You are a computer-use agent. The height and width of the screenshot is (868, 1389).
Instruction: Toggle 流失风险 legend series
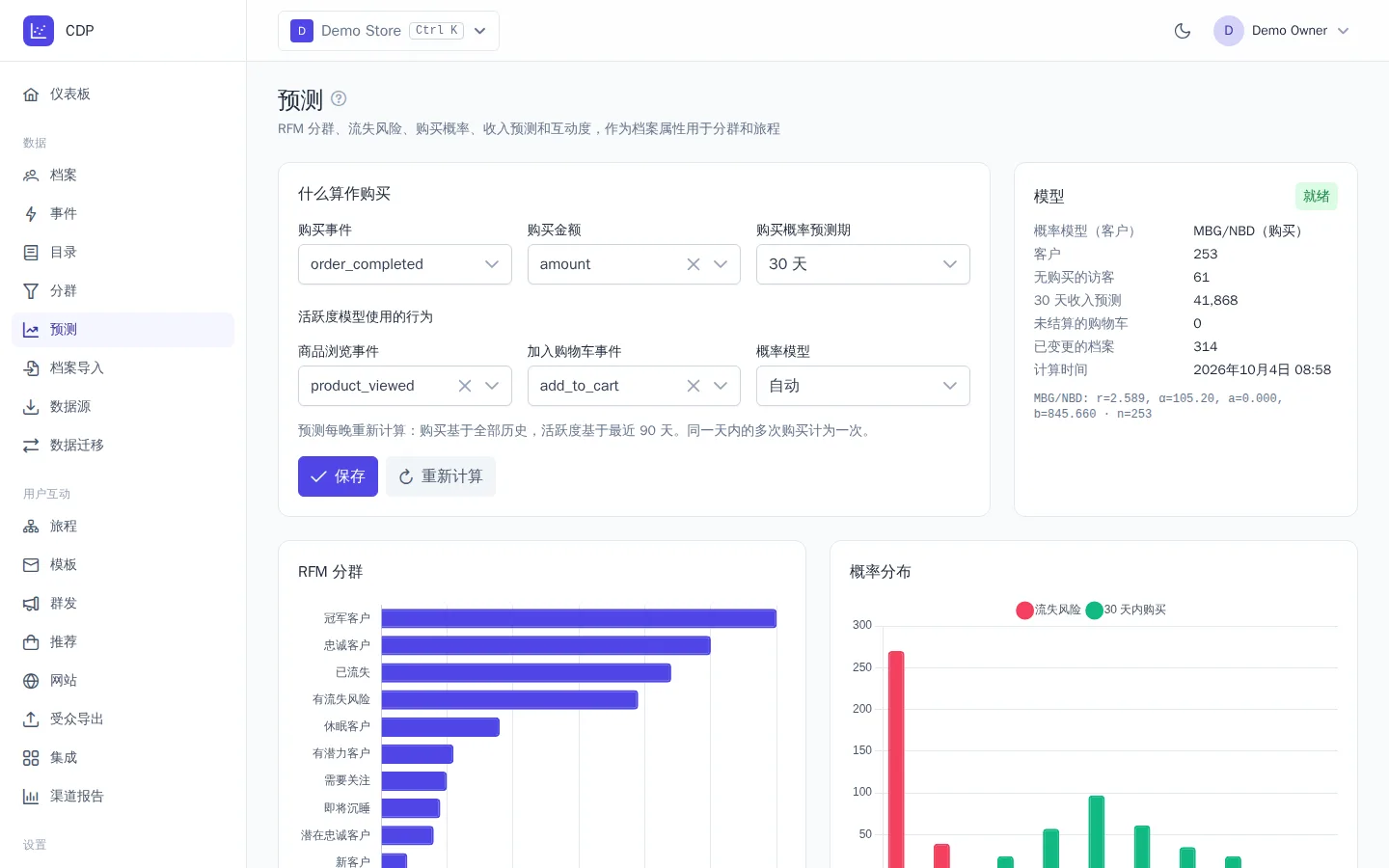coord(1049,610)
